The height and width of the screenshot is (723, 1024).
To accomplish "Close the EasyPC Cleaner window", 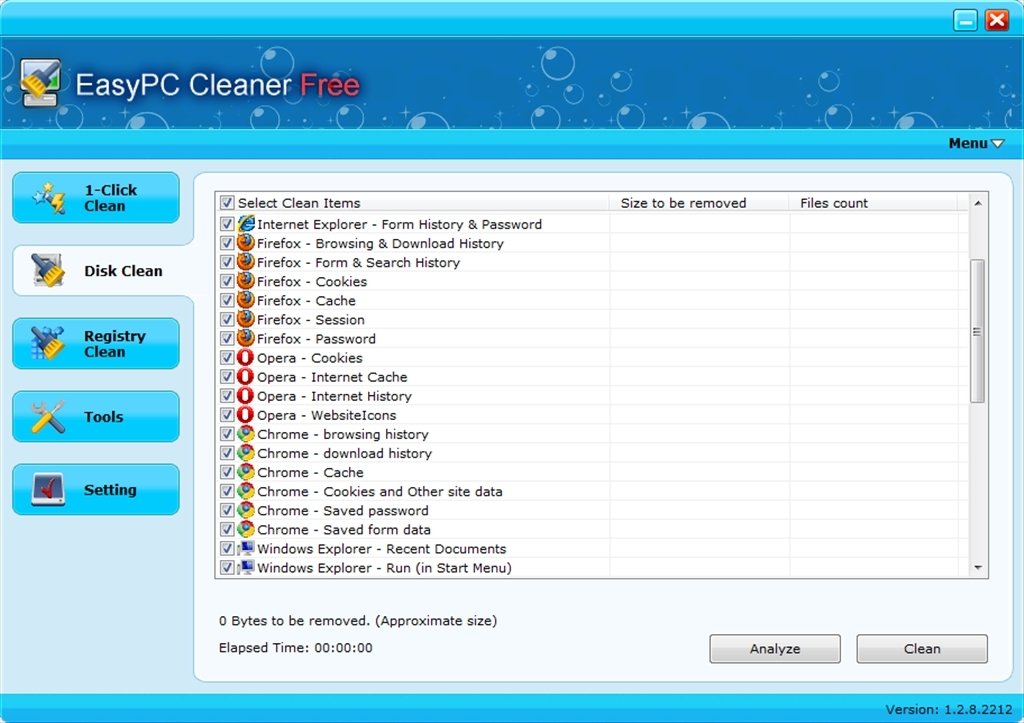I will point(997,20).
